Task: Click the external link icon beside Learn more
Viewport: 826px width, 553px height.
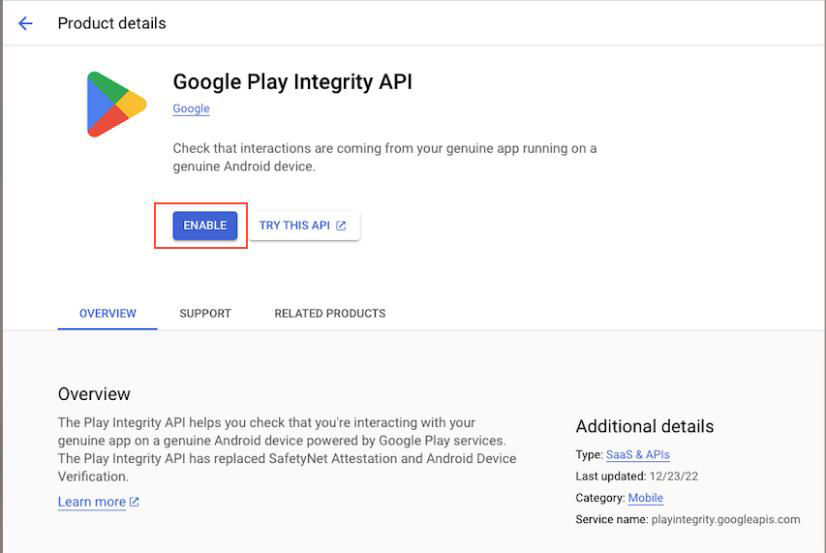Action: pos(134,502)
